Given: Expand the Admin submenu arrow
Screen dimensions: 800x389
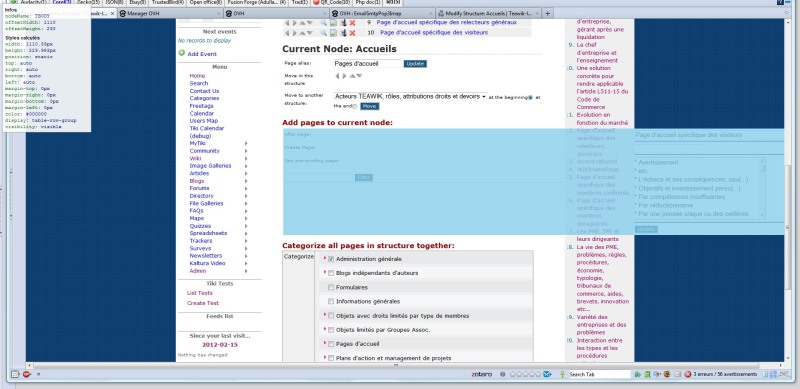Looking at the screenshot, I should 246,271.
